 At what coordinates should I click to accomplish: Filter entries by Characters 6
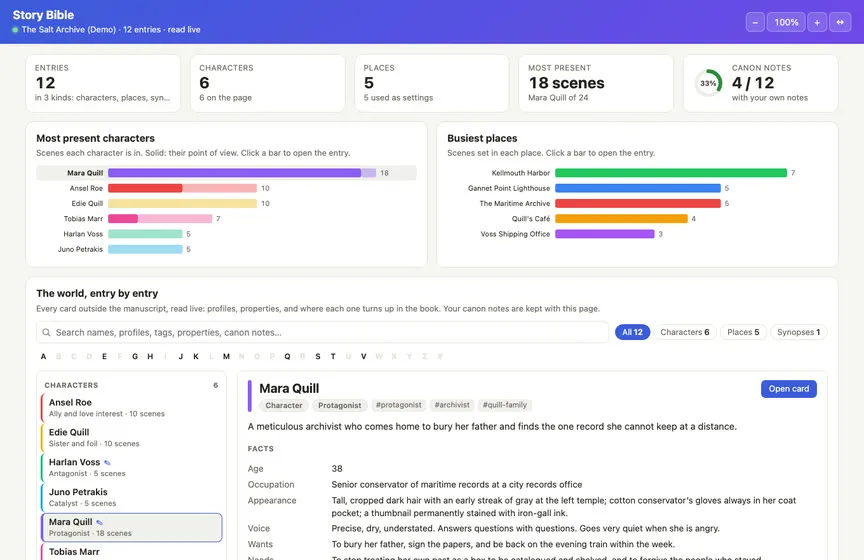point(684,332)
